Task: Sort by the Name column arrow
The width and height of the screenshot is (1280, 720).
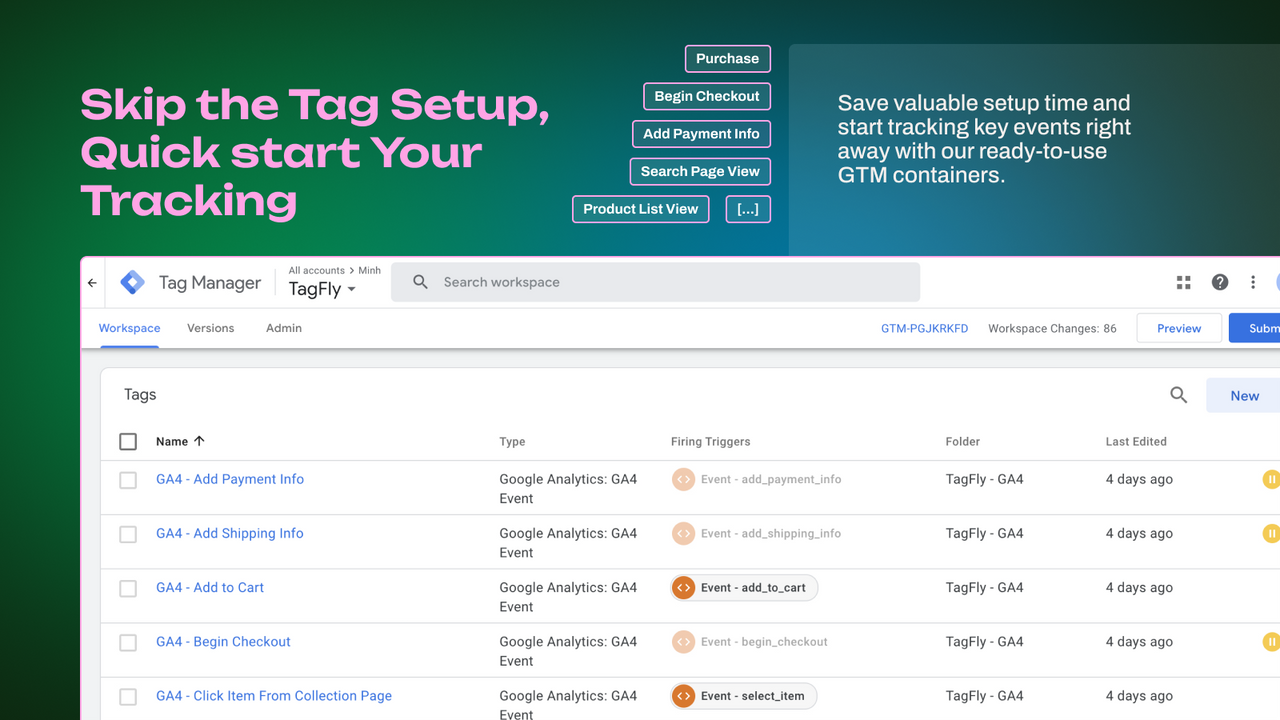Action: click(199, 441)
